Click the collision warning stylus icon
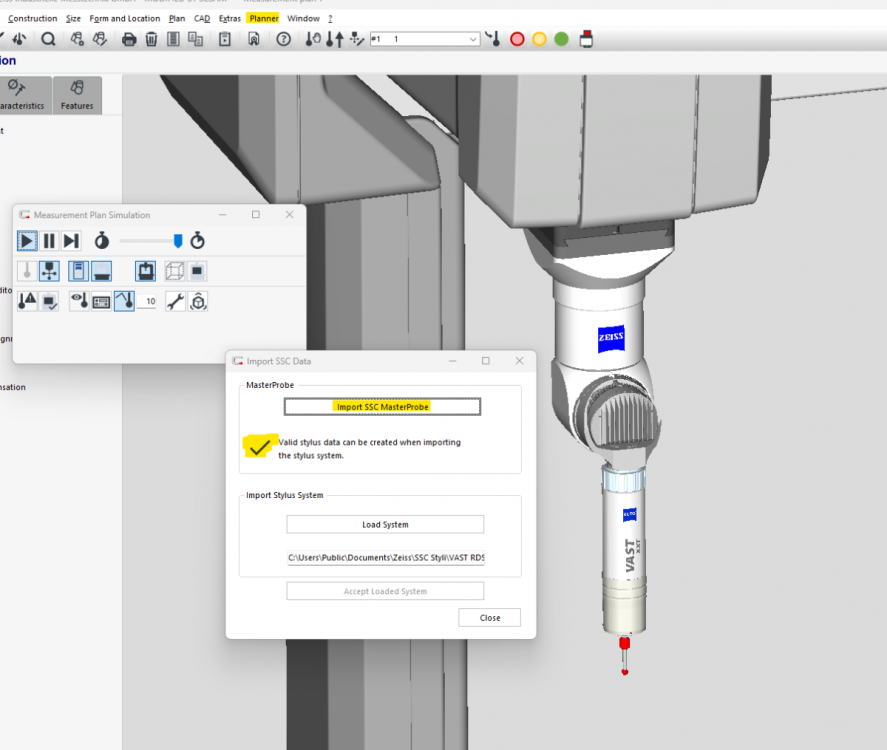This screenshot has width=887, height=750. pyautogui.click(x=27, y=301)
